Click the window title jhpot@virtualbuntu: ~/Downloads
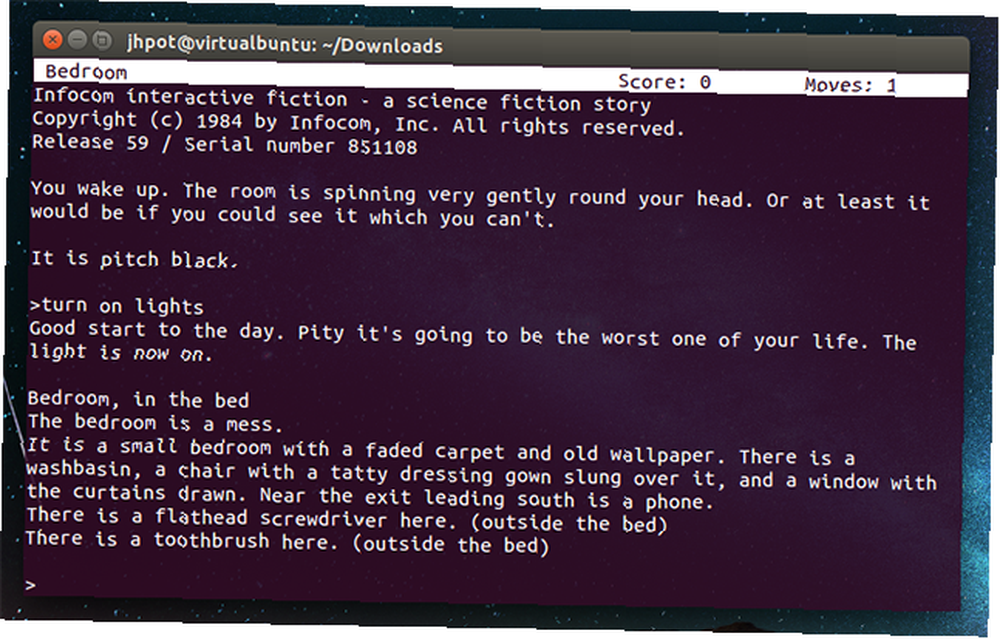Image resolution: width=1000 pixels, height=639 pixels. pyautogui.click(x=284, y=45)
